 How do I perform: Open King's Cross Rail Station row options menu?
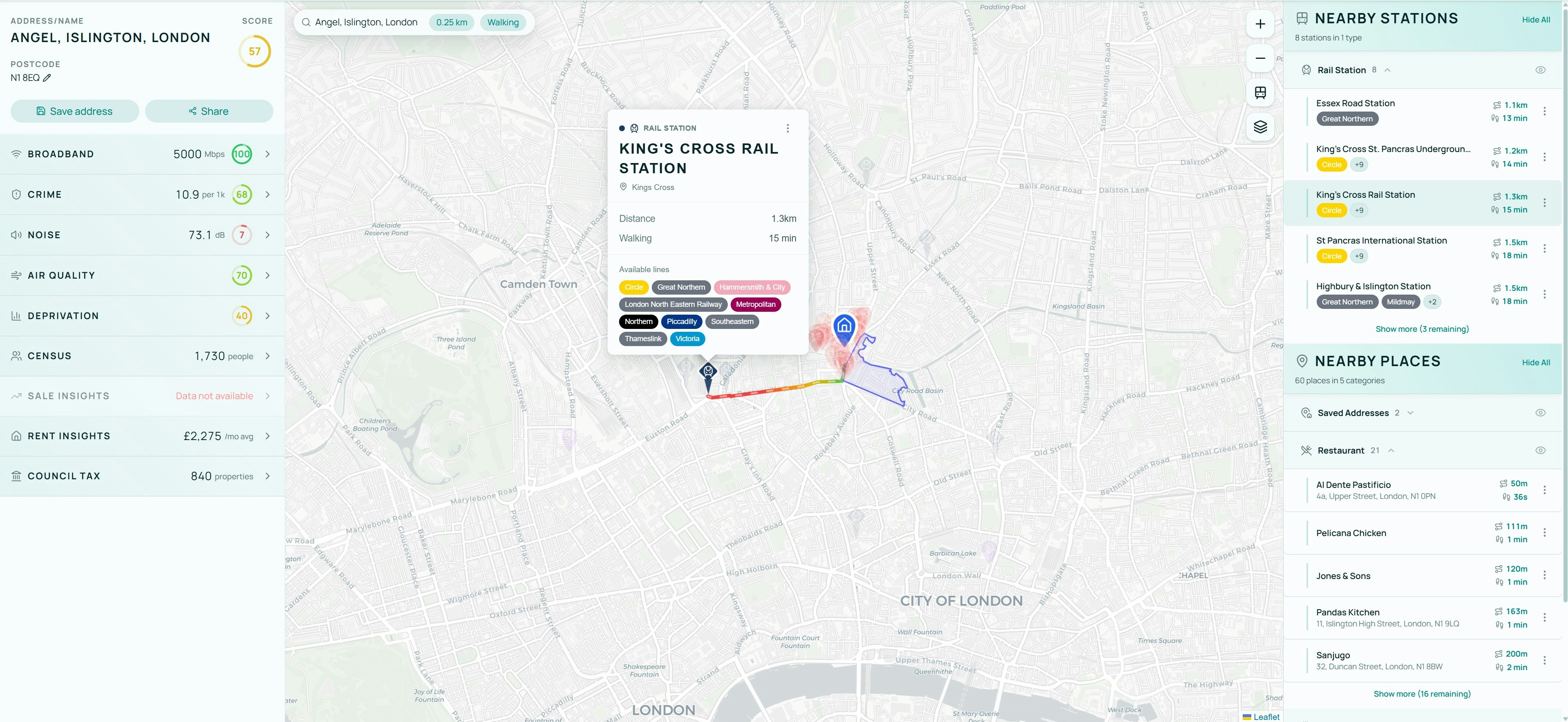pyautogui.click(x=1544, y=203)
